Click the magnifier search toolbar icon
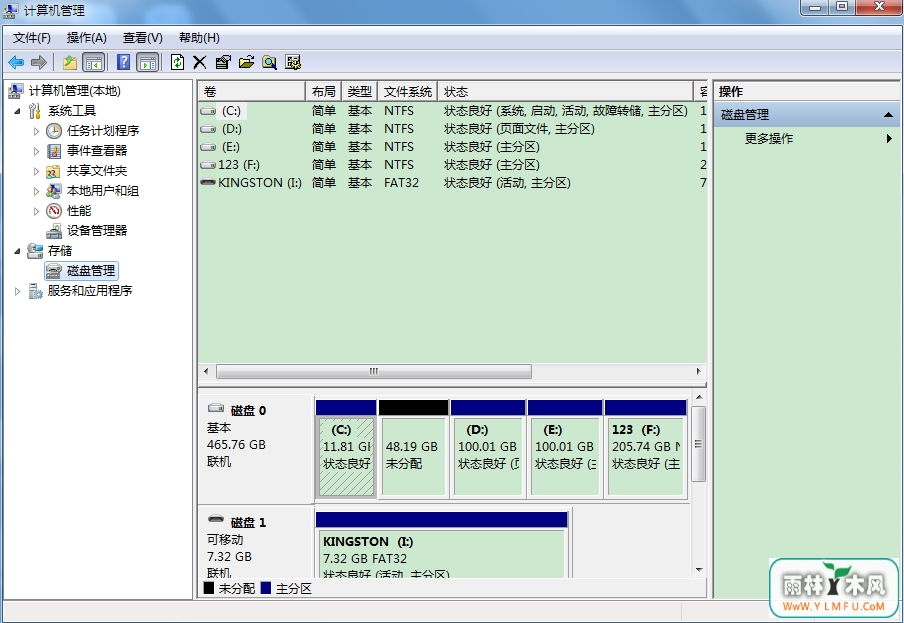904x623 pixels. (x=269, y=62)
